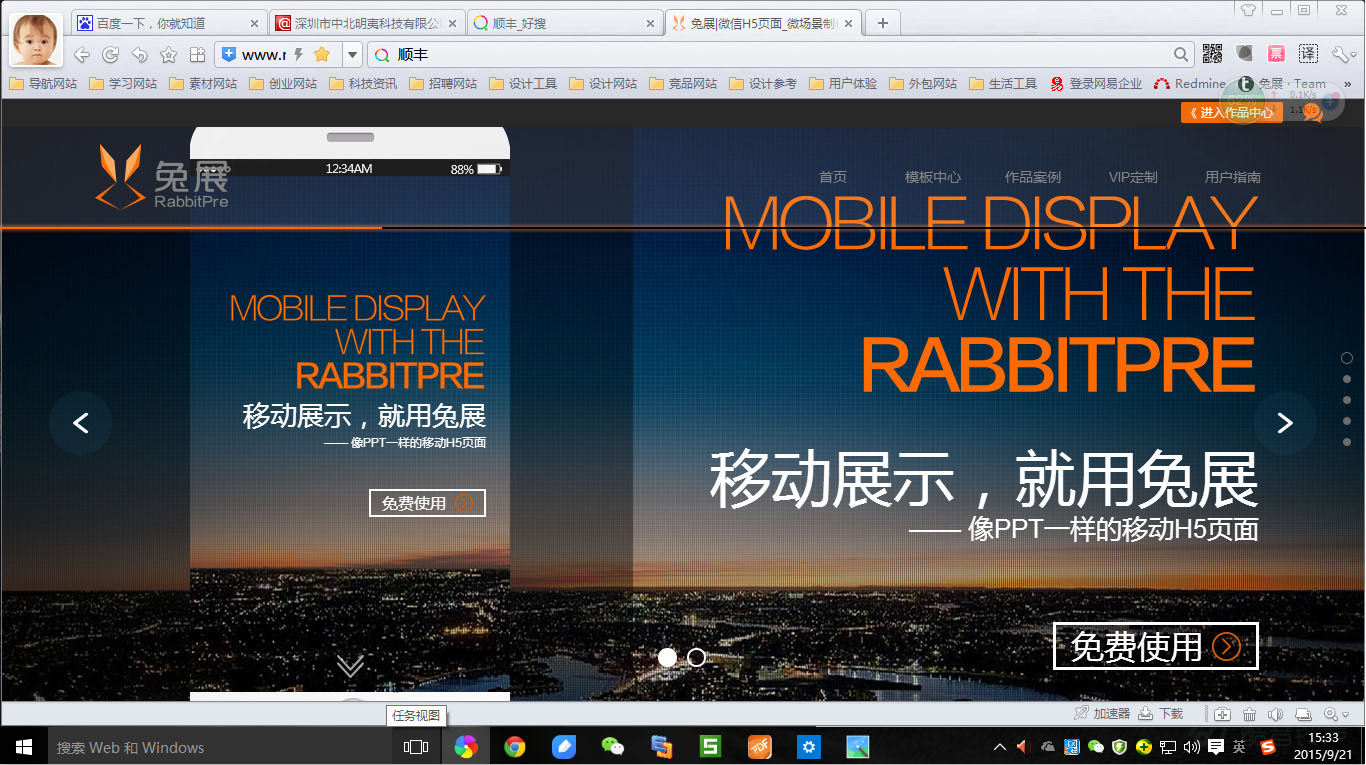Click the grey globe extension icon

(x=1245, y=54)
